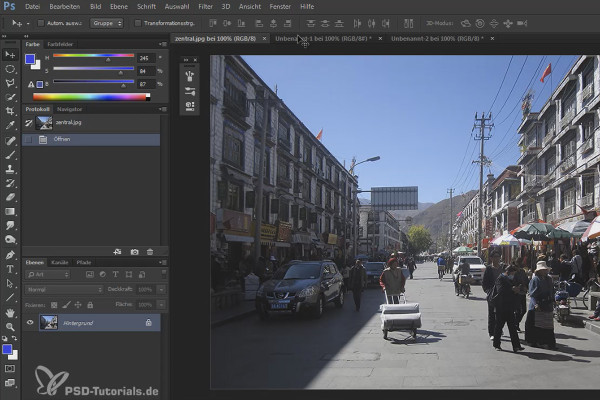Open the Ebene menu
The image size is (600, 400).
point(119,7)
